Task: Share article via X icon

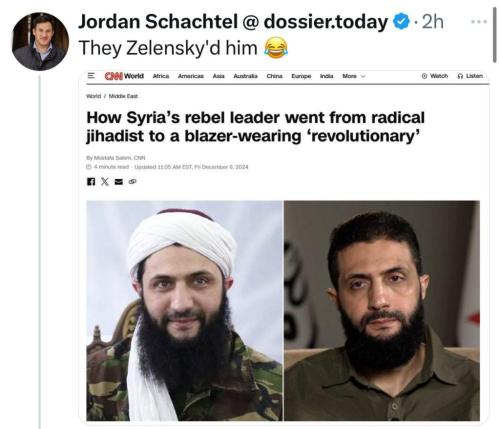Action: (x=105, y=182)
